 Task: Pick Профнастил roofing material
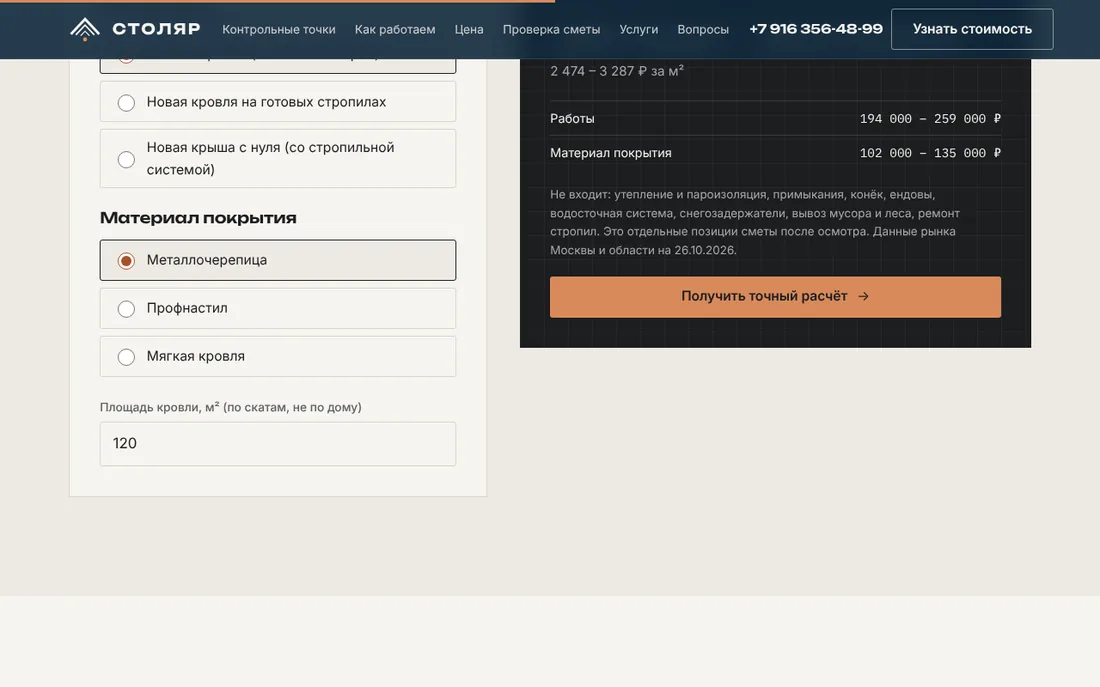click(x=278, y=309)
